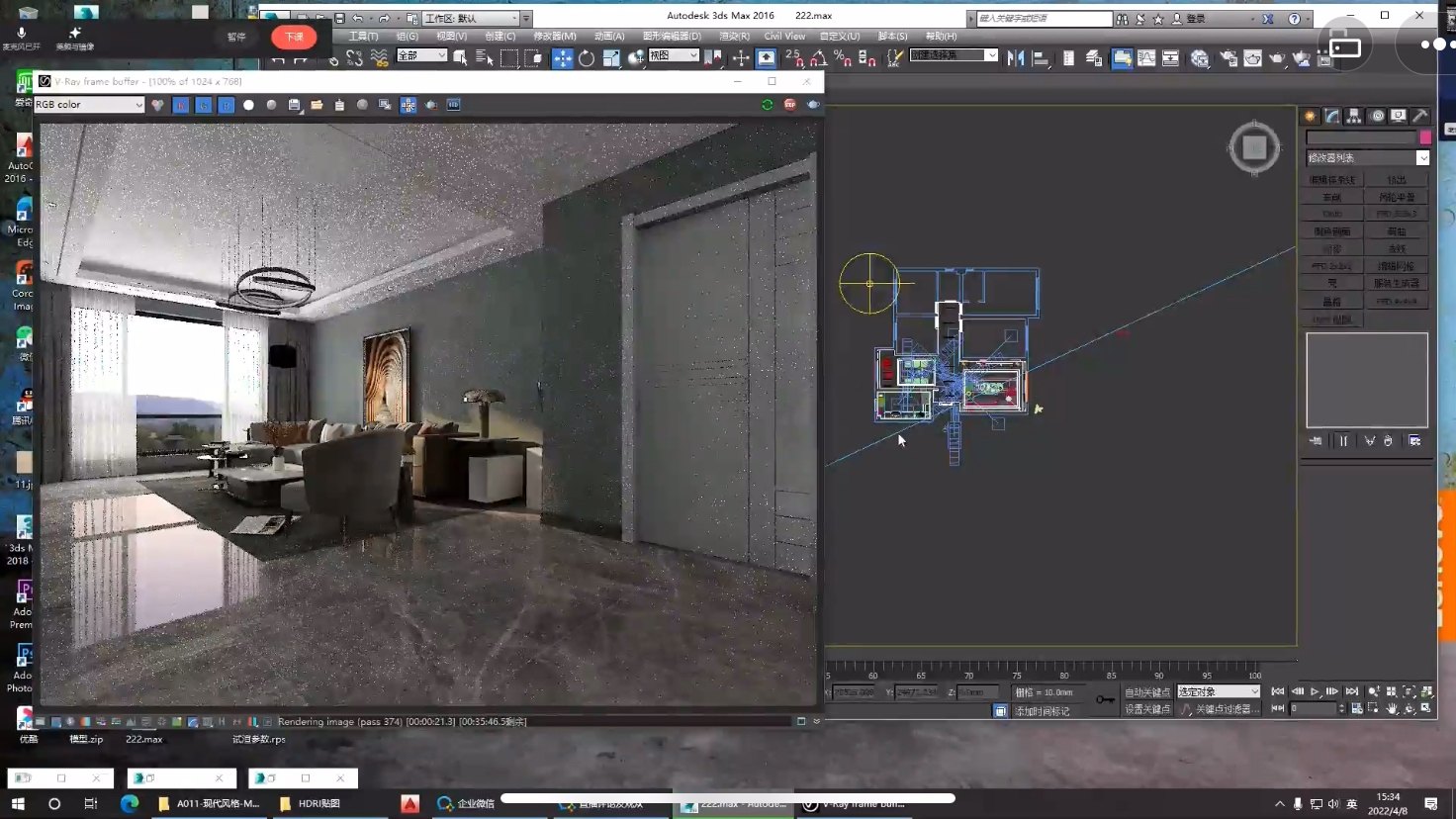Click the red 下课 button
The height and width of the screenshot is (819, 1456).
click(x=294, y=37)
